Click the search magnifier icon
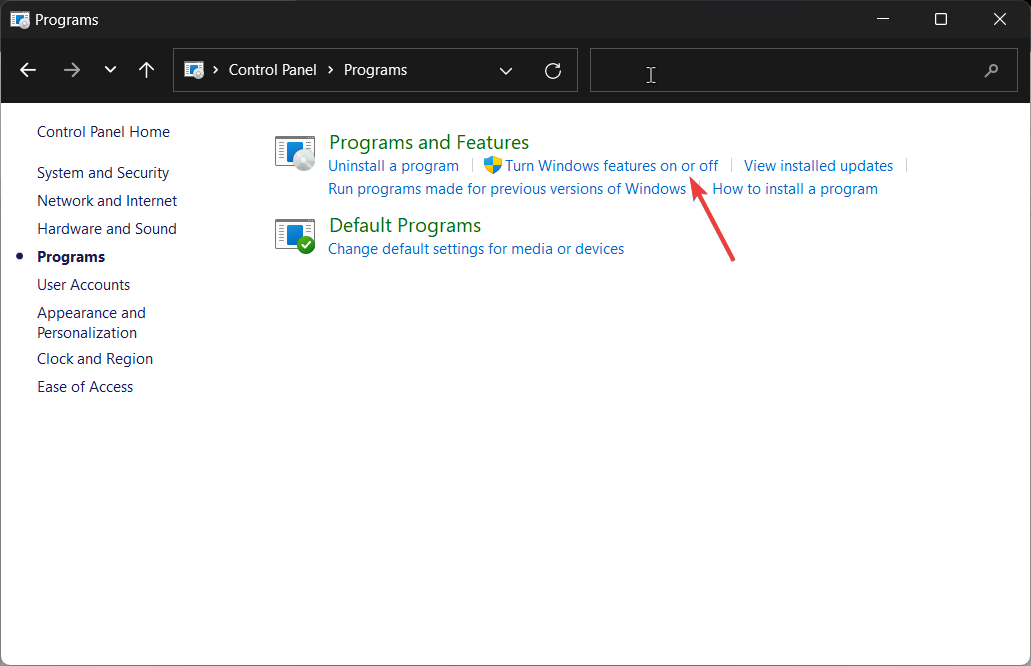This screenshot has height=666, width=1031. tap(990, 70)
